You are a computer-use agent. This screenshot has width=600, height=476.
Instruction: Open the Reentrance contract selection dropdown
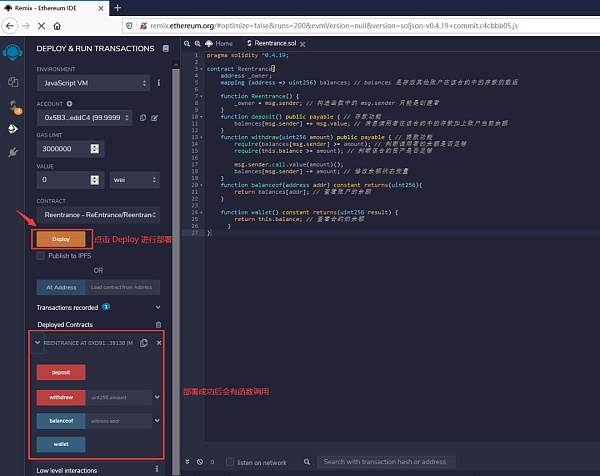coord(98,215)
